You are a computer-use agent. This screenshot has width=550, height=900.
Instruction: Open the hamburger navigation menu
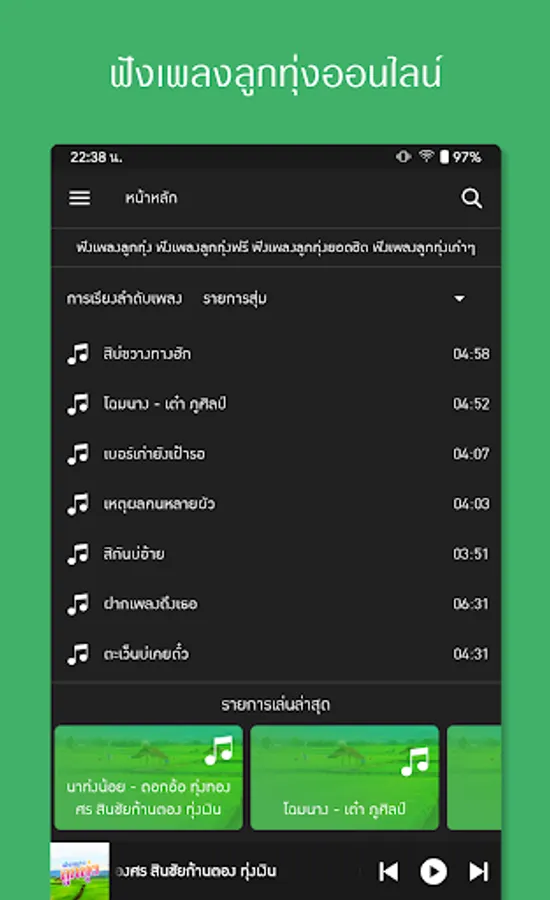(79, 198)
